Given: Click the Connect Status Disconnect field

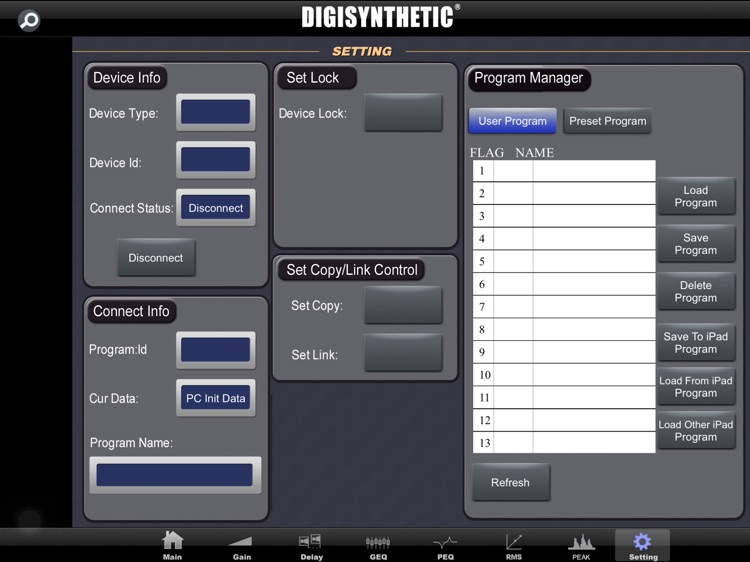Looking at the screenshot, I should pyautogui.click(x=216, y=208).
